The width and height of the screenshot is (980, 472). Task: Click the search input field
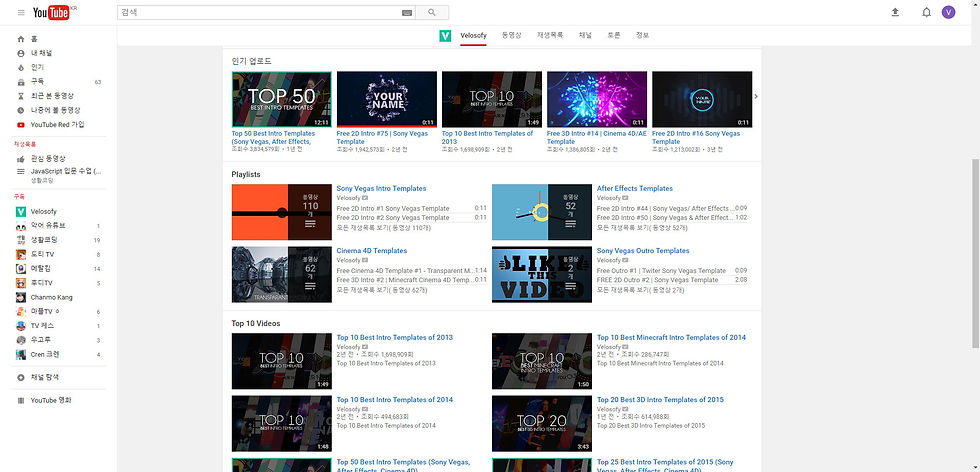click(259, 13)
